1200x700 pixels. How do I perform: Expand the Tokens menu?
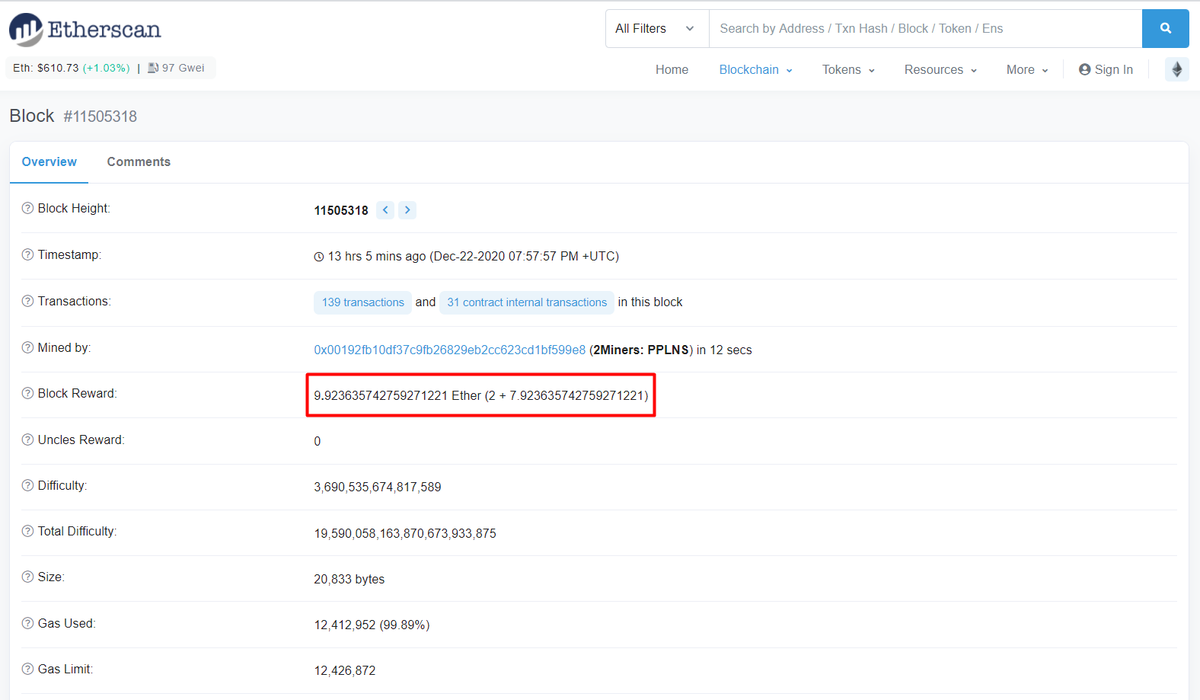[x=848, y=70]
